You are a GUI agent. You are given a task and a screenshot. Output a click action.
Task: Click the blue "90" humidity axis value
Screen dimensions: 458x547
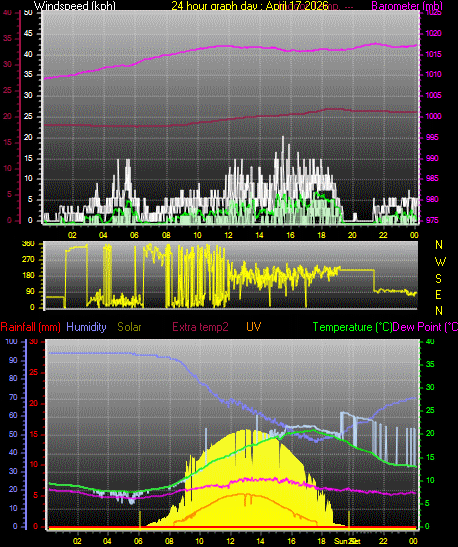(13, 360)
